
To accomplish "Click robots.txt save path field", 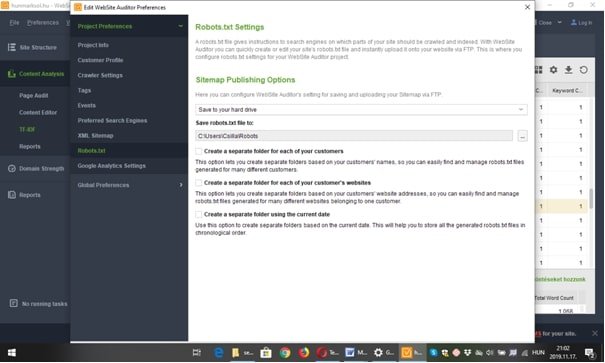I will point(354,136).
